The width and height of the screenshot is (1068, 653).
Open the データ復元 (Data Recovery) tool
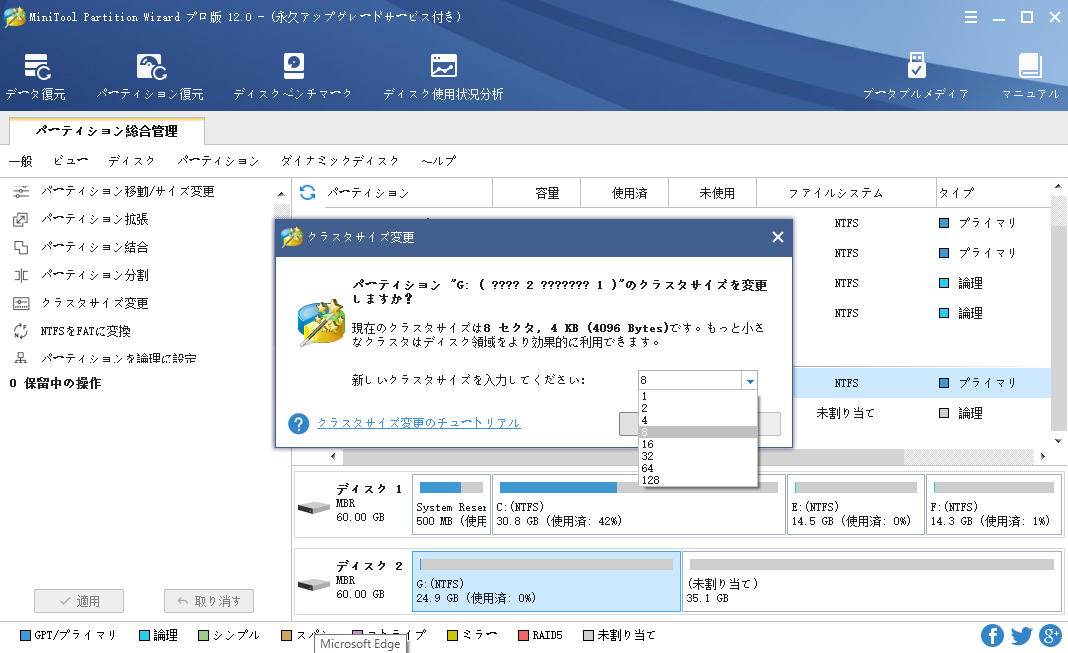click(36, 77)
